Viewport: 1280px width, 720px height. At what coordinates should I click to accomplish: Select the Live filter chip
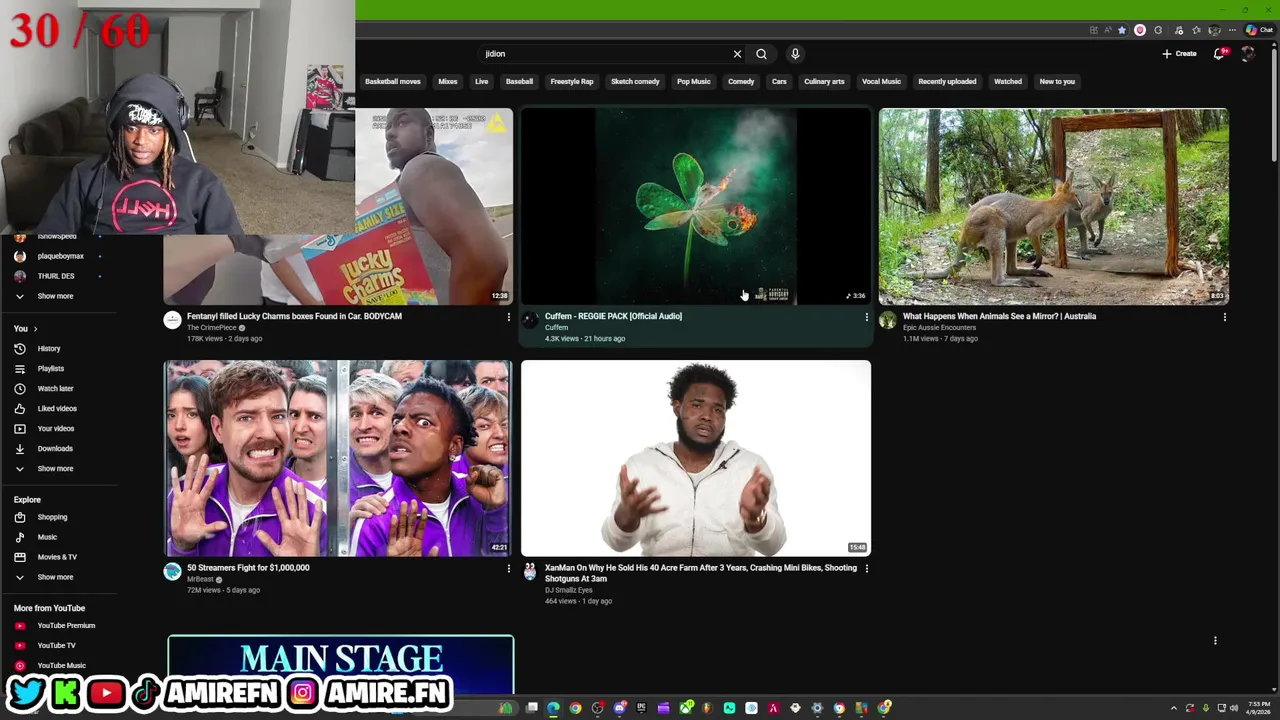pos(481,81)
